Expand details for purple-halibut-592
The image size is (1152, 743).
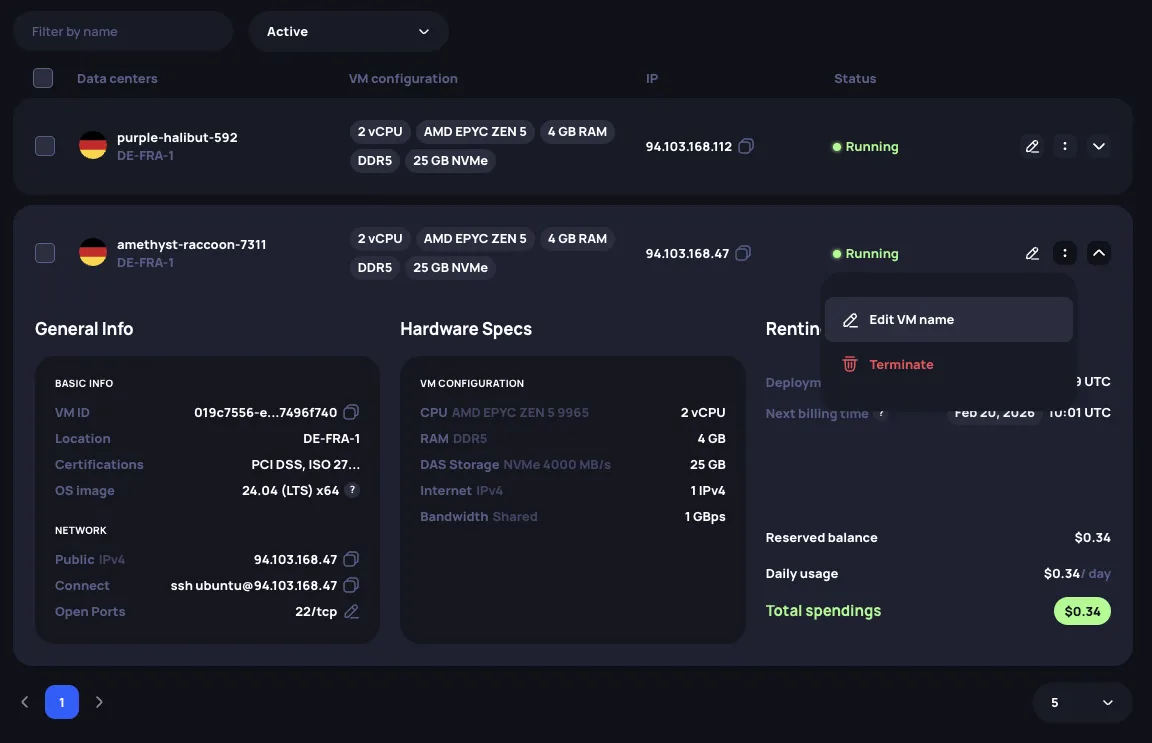[1098, 146]
